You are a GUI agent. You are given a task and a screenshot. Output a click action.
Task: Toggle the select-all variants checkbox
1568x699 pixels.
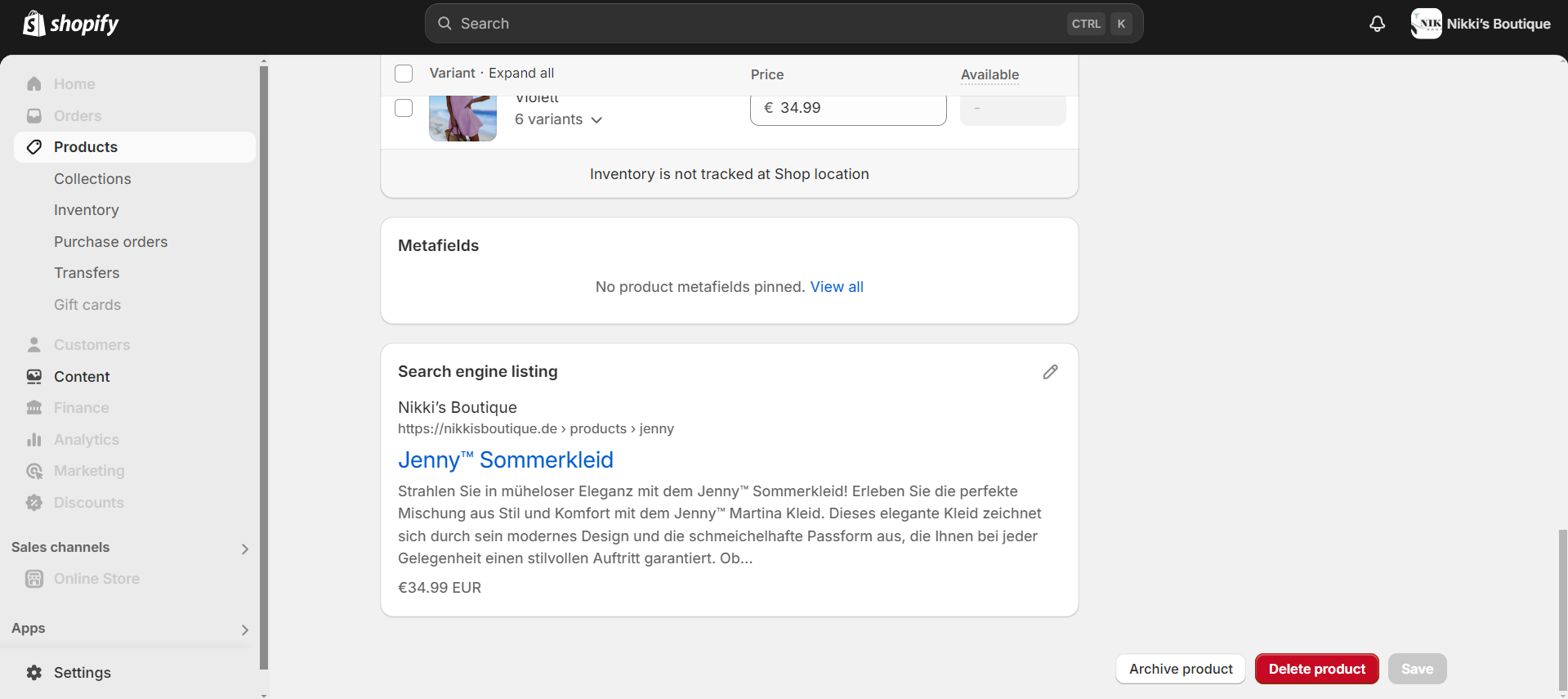point(404,74)
